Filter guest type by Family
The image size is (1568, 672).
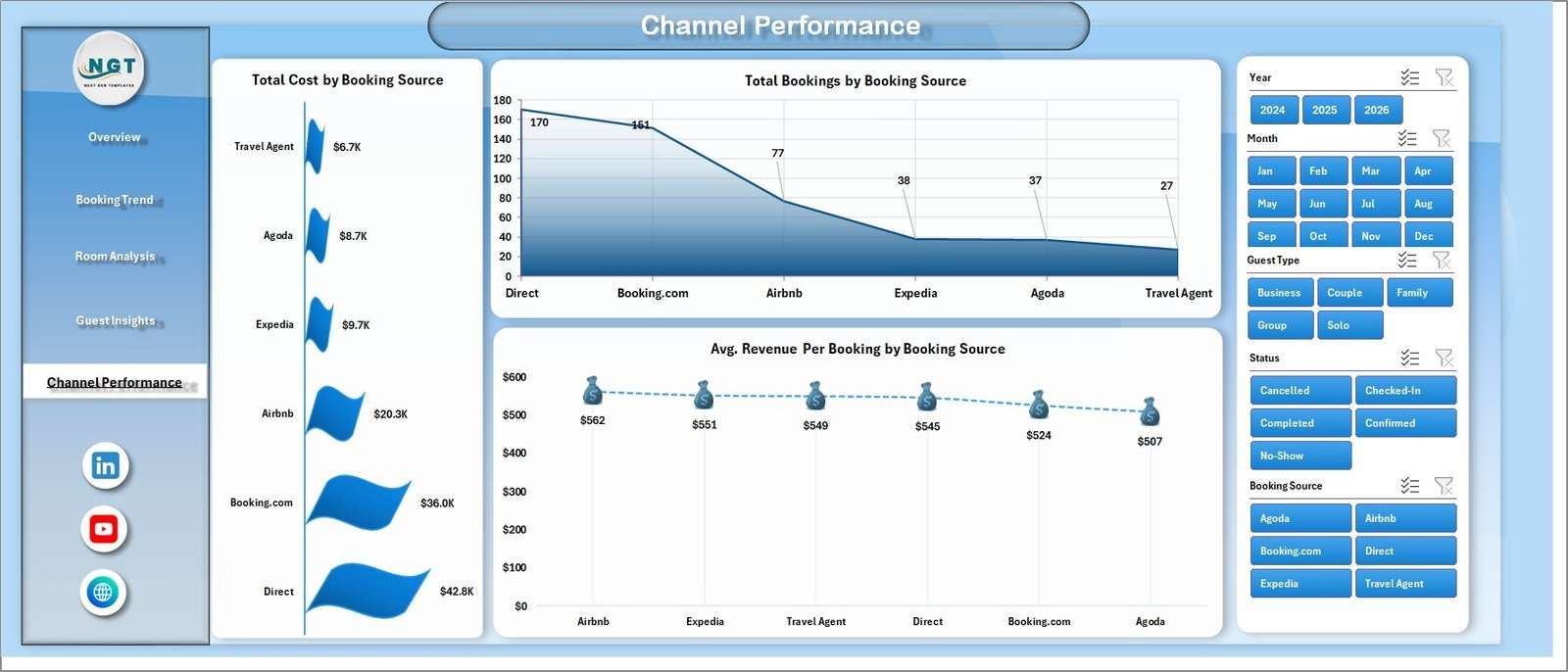point(1418,292)
